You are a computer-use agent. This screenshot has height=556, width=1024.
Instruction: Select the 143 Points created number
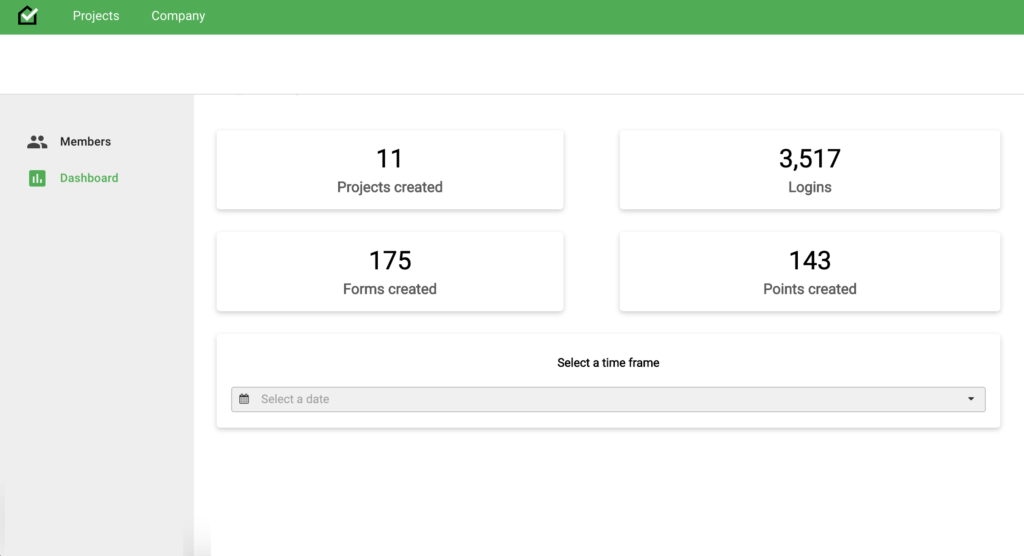coord(810,261)
